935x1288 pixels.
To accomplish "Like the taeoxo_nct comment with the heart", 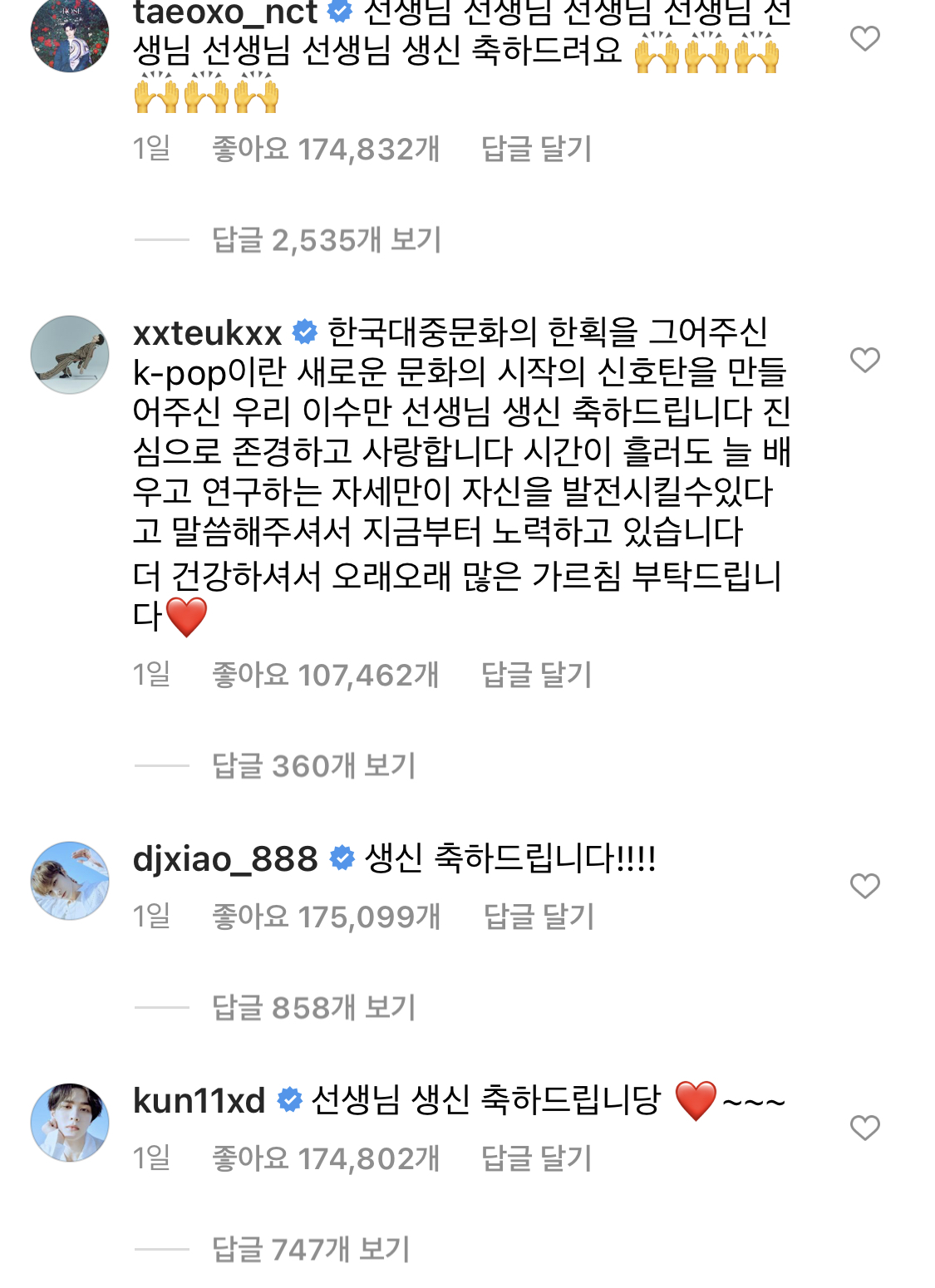I will 864,38.
